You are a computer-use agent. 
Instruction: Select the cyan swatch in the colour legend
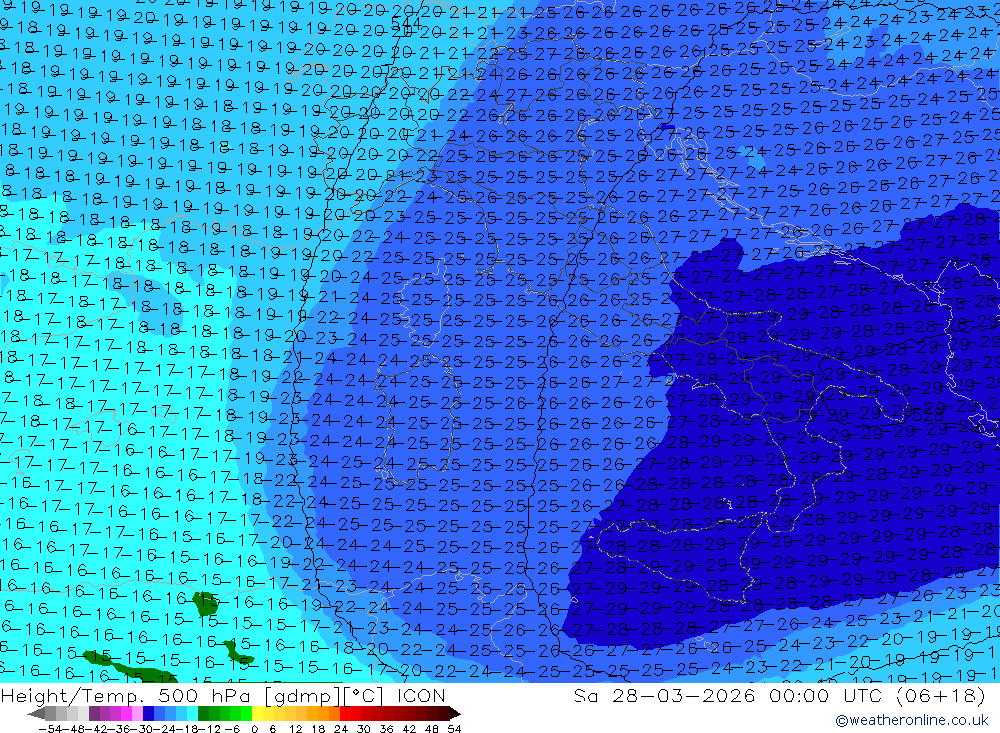coord(193,714)
